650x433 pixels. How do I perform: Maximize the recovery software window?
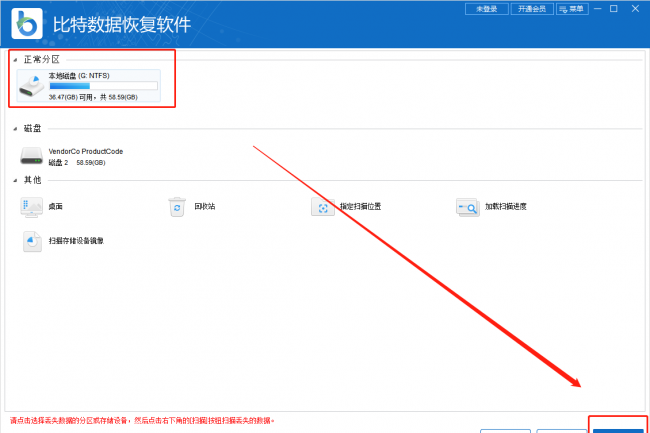click(x=614, y=9)
